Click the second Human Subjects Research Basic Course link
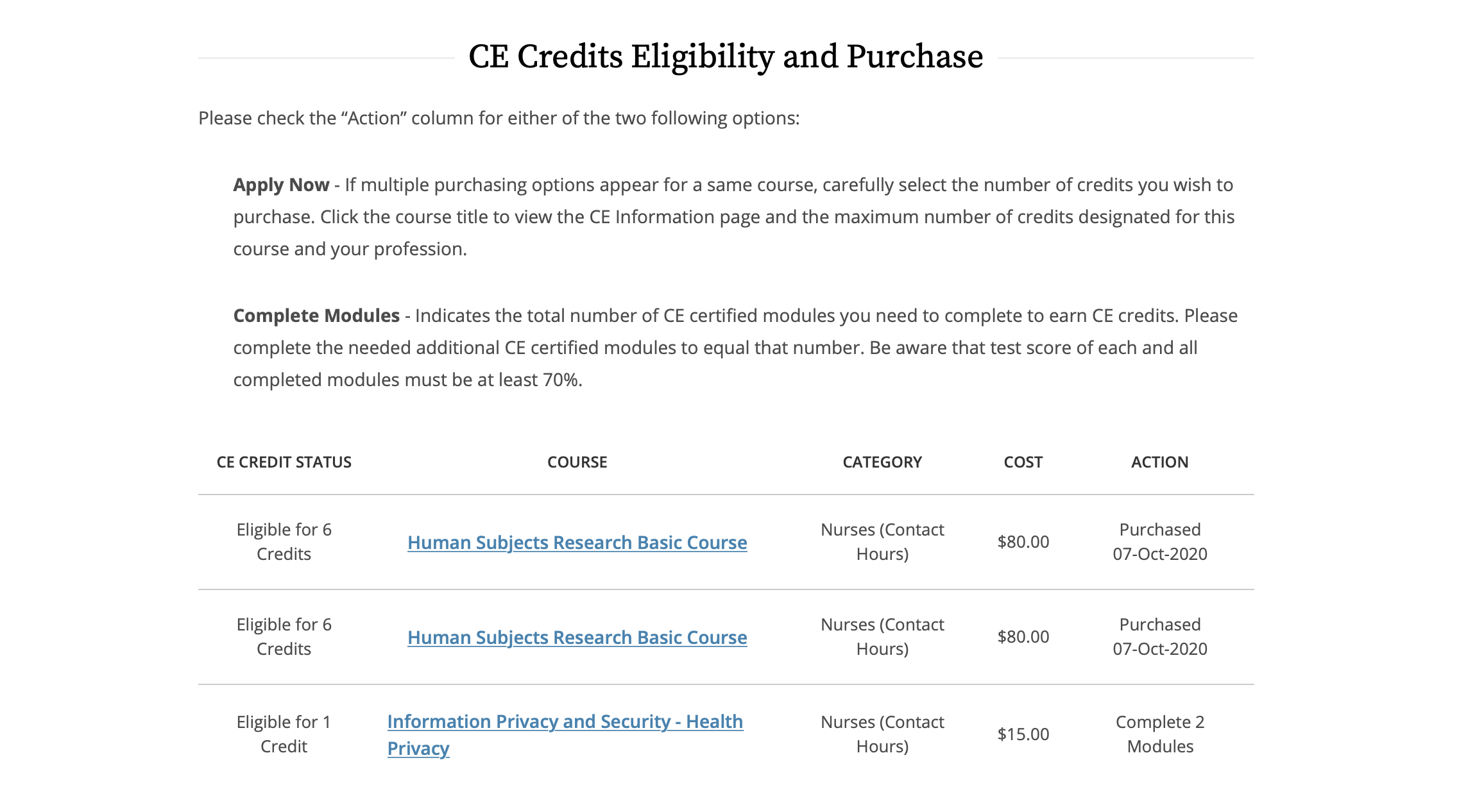 pyautogui.click(x=576, y=638)
